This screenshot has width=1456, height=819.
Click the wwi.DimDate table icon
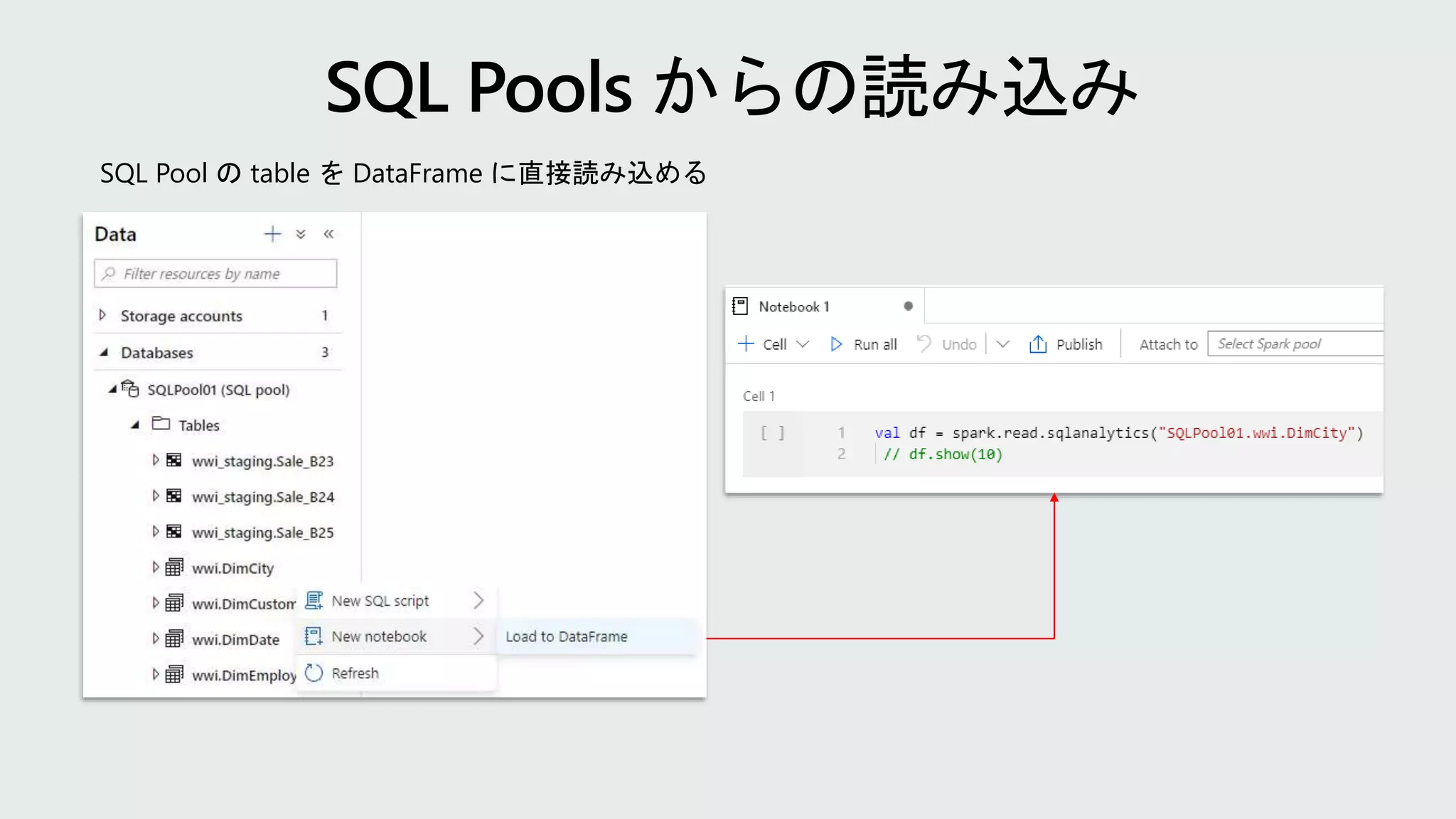point(174,638)
